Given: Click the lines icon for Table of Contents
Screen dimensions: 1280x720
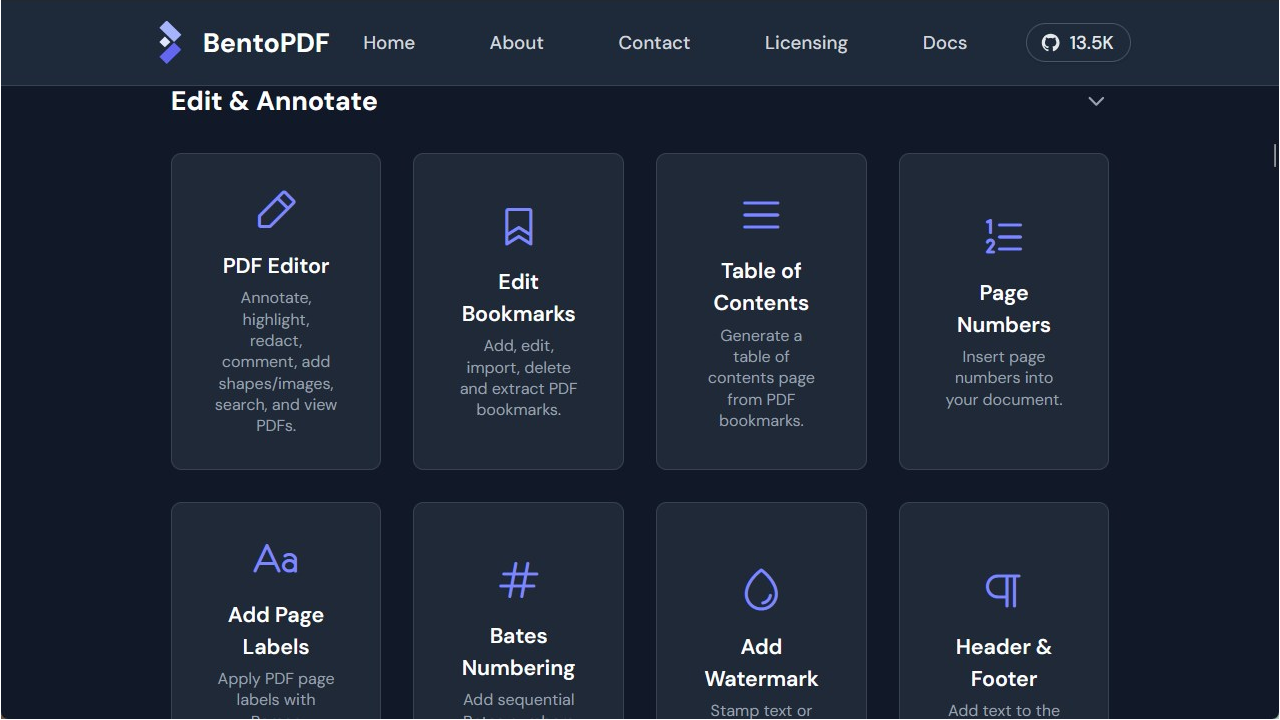Looking at the screenshot, I should point(761,215).
